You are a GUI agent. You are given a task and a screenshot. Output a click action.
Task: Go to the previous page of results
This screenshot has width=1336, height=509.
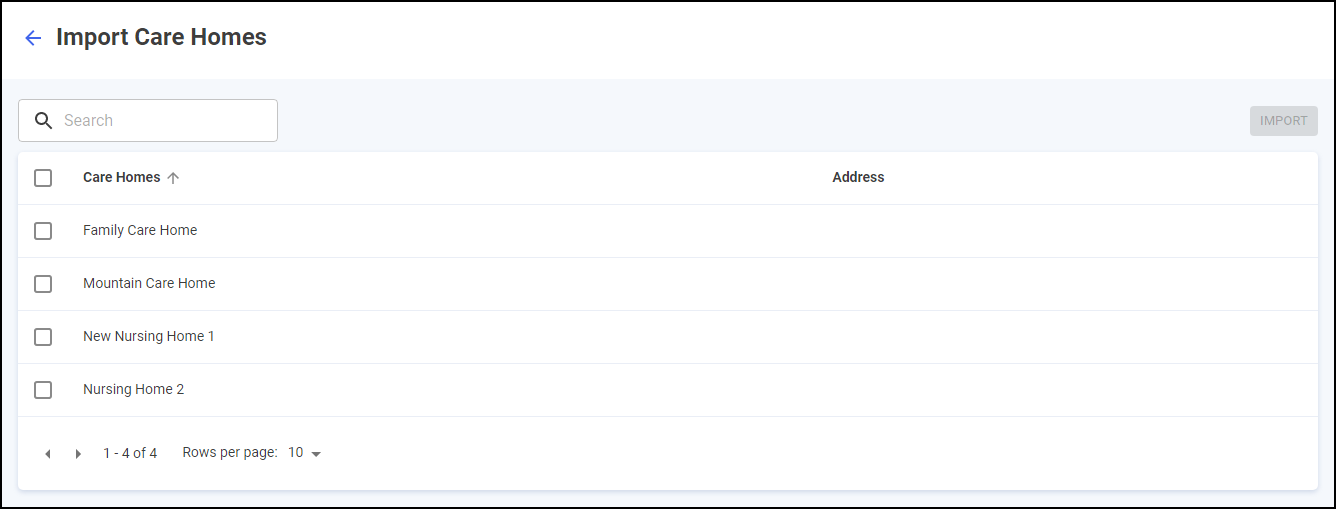pos(47,454)
